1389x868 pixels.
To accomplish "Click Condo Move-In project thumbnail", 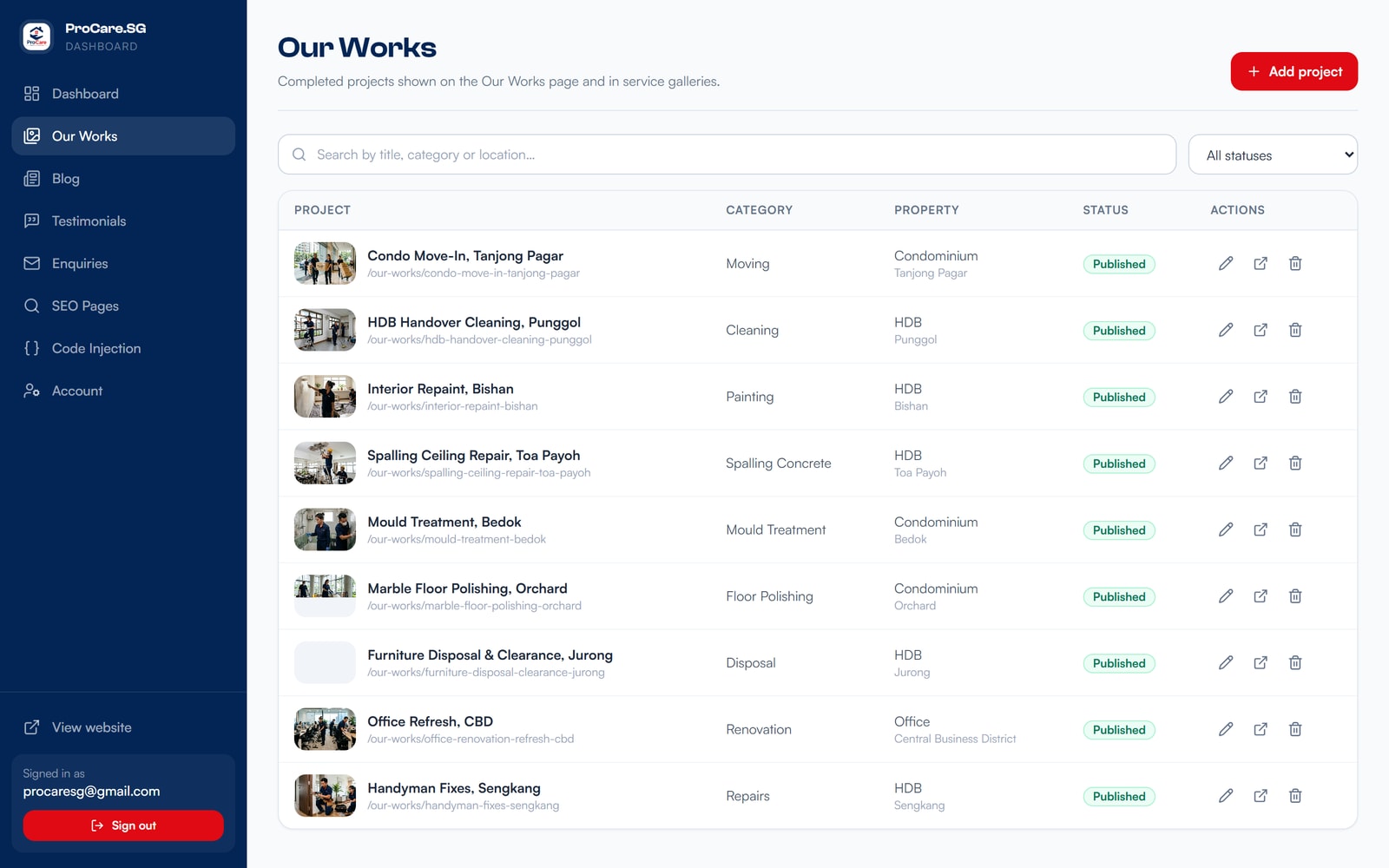I will click(325, 263).
